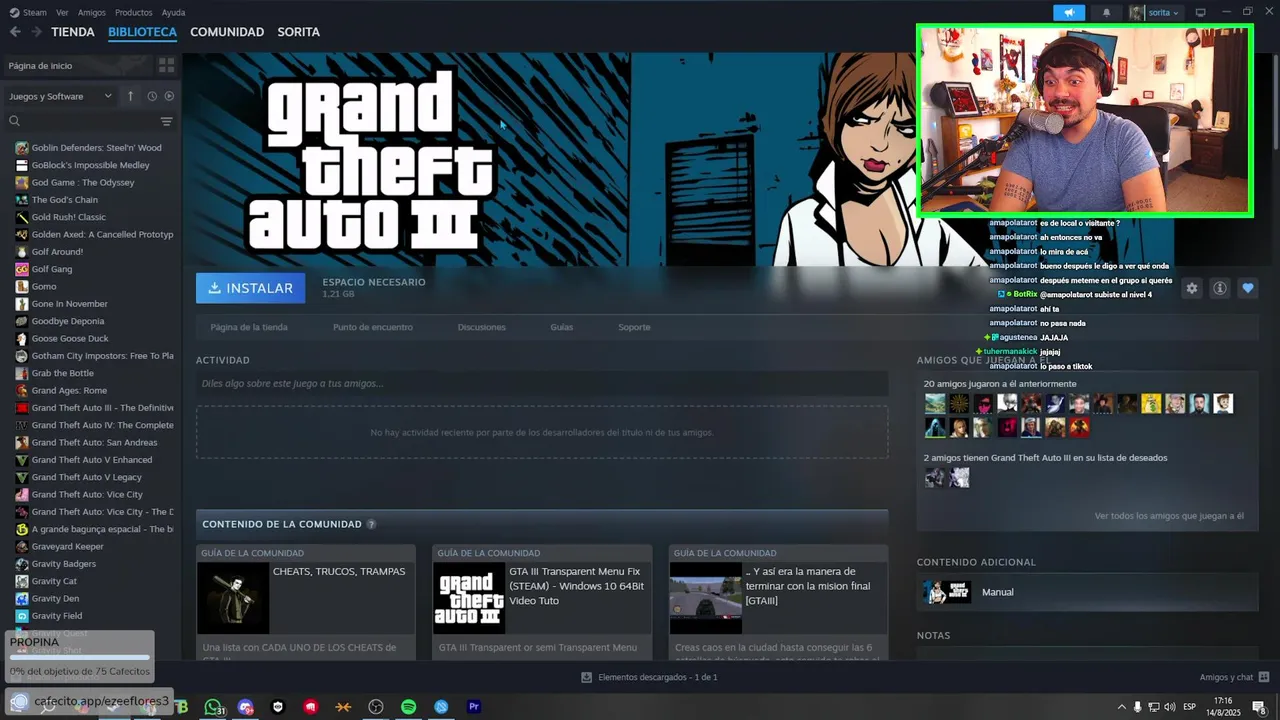The width and height of the screenshot is (1280, 720).
Task: Open the TIENDA tab
Action: [73, 32]
